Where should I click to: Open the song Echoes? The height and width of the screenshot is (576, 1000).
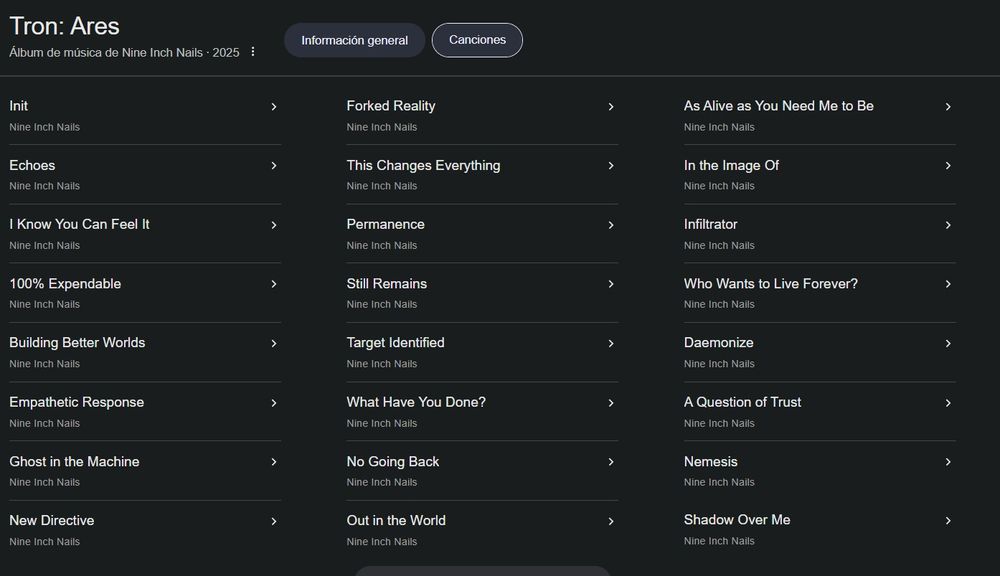[32, 165]
